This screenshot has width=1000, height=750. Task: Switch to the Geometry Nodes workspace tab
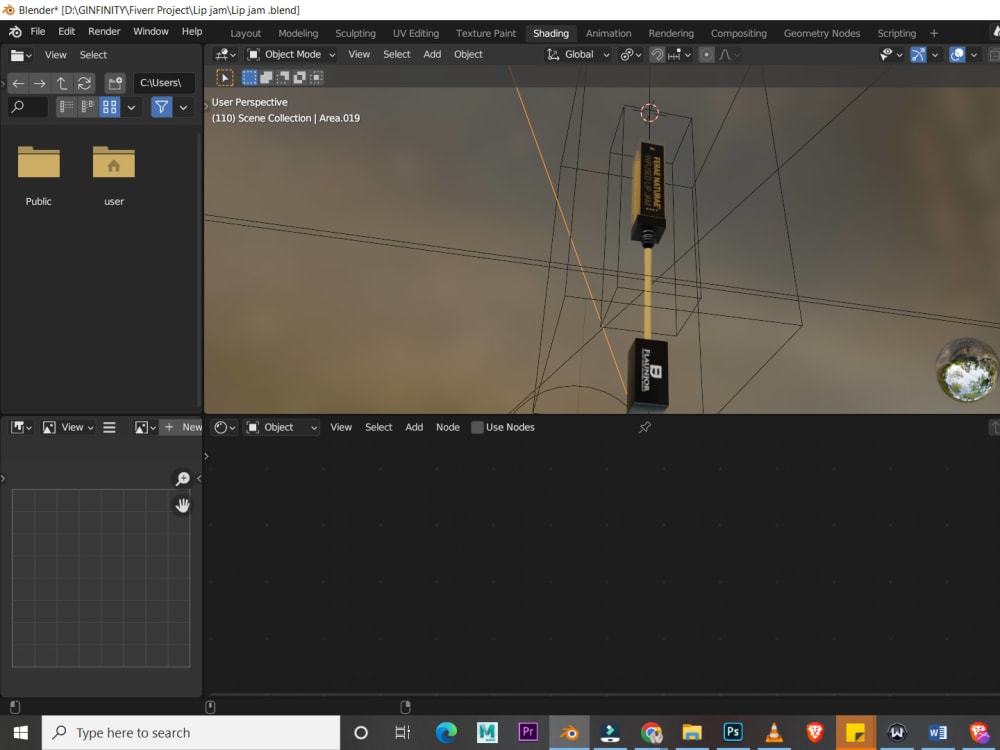821,33
